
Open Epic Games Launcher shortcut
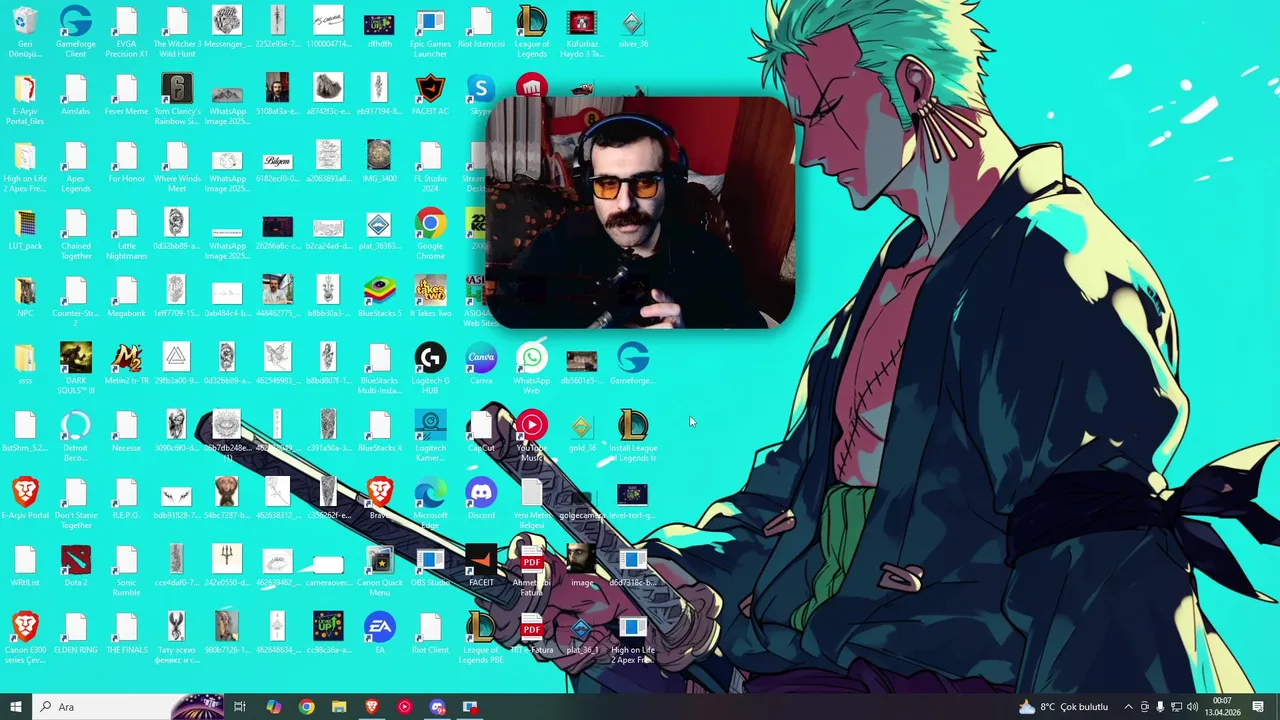(x=430, y=32)
